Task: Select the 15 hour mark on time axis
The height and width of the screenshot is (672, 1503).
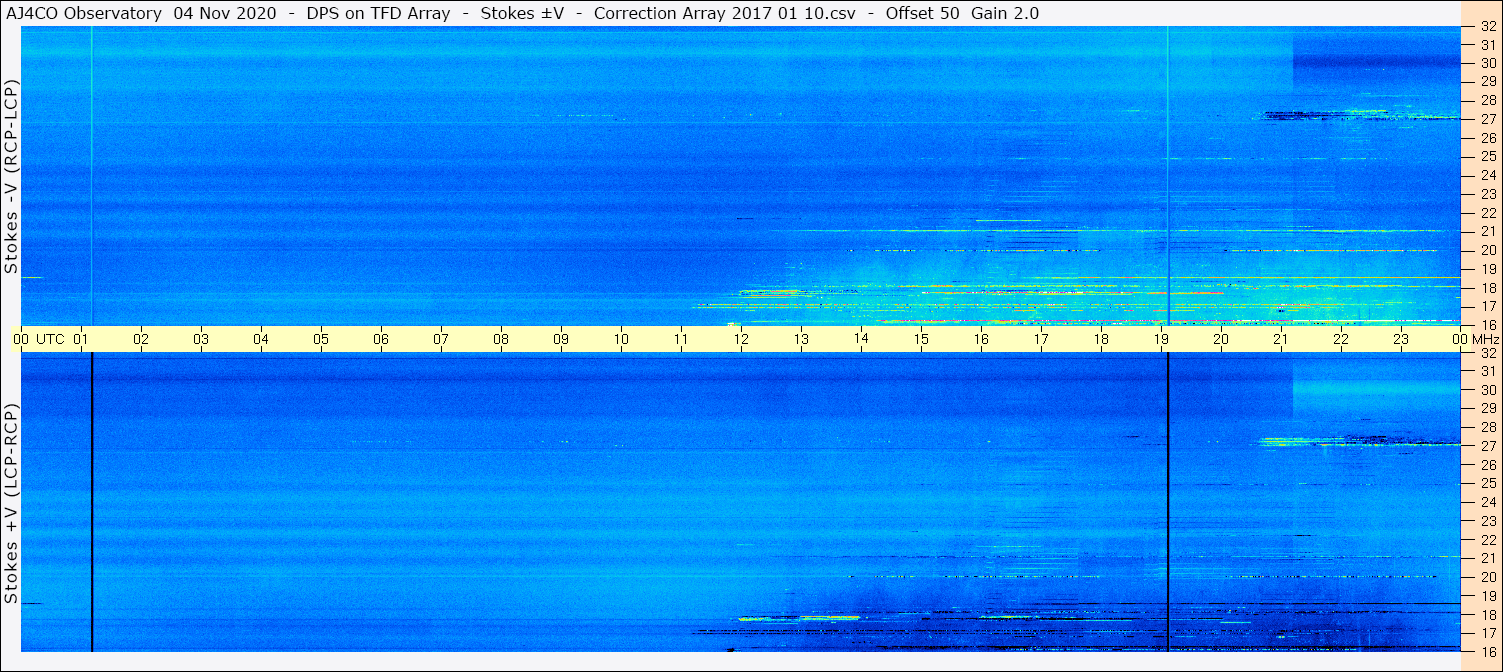Action: click(922, 339)
